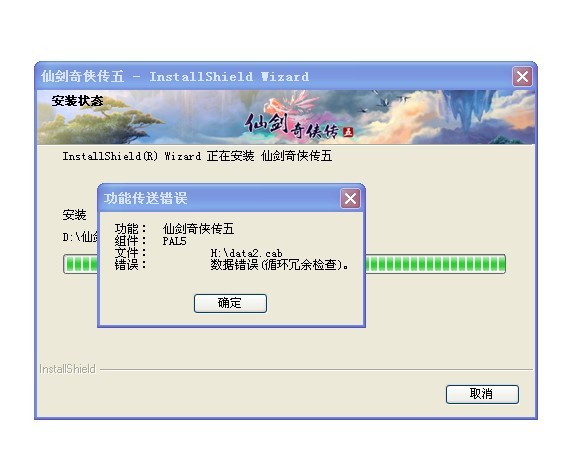Close the 功能传送错误 error dialog

[x=350, y=199]
